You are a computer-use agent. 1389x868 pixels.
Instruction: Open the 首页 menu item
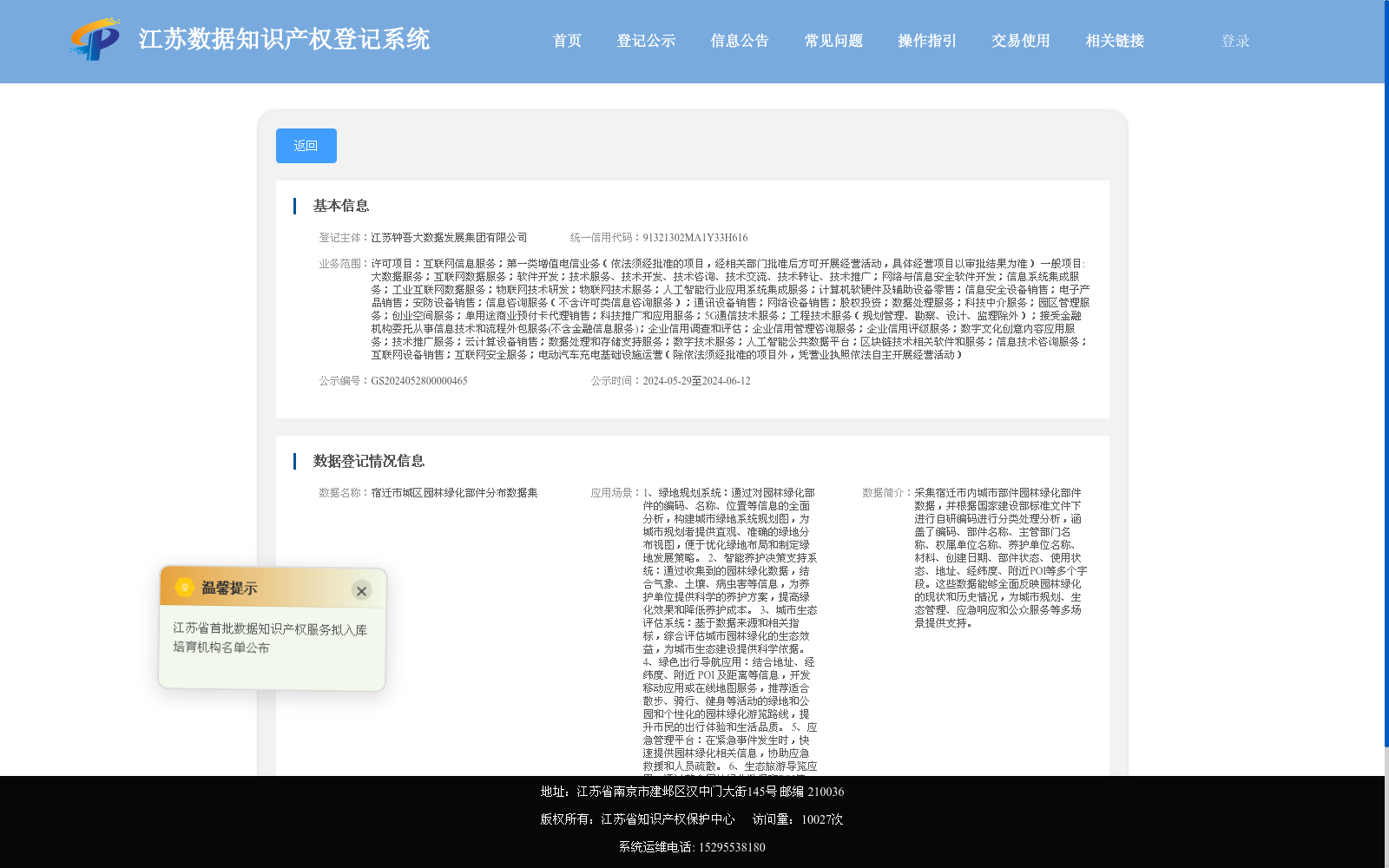pos(568,41)
